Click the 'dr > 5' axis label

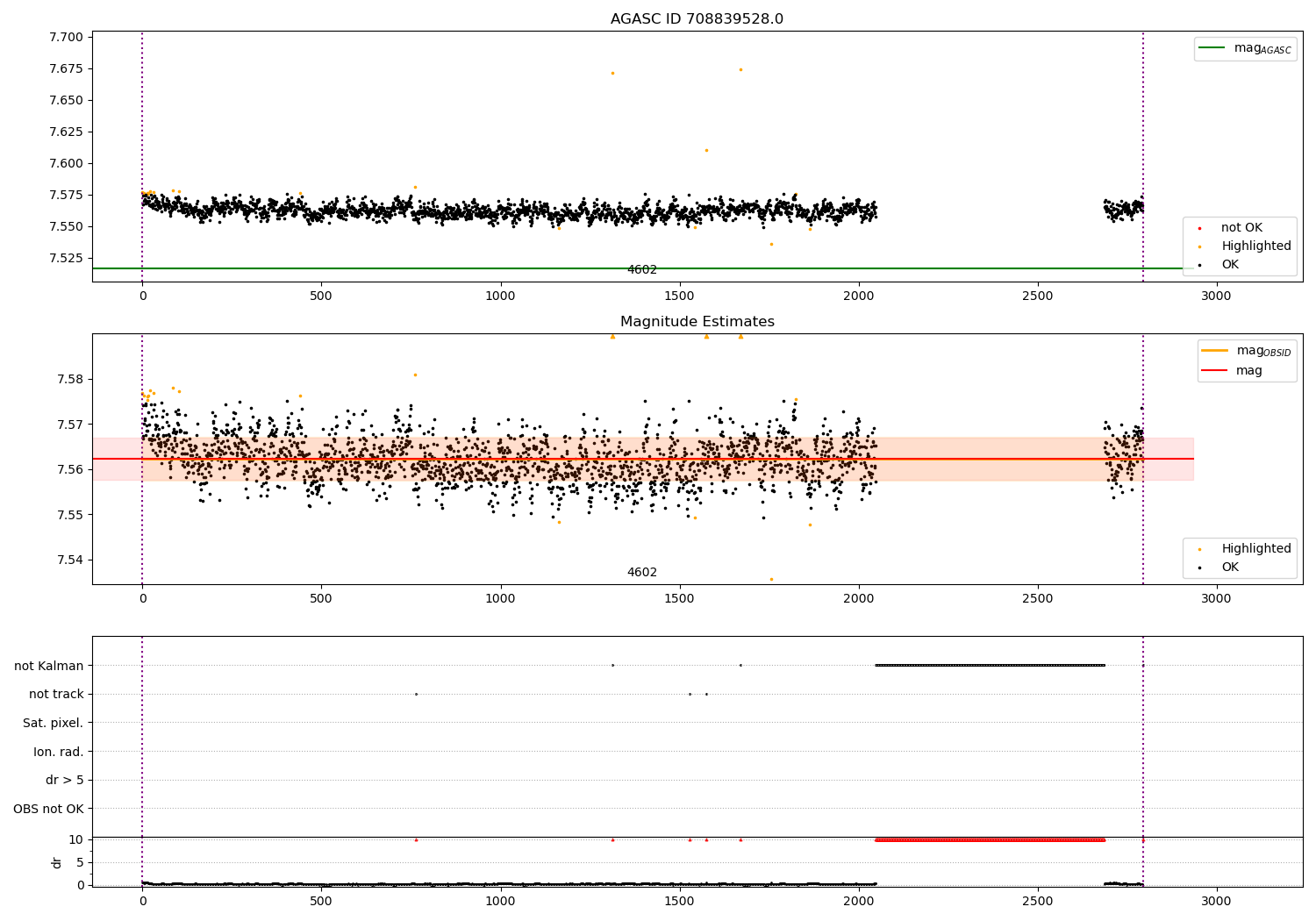65,780
